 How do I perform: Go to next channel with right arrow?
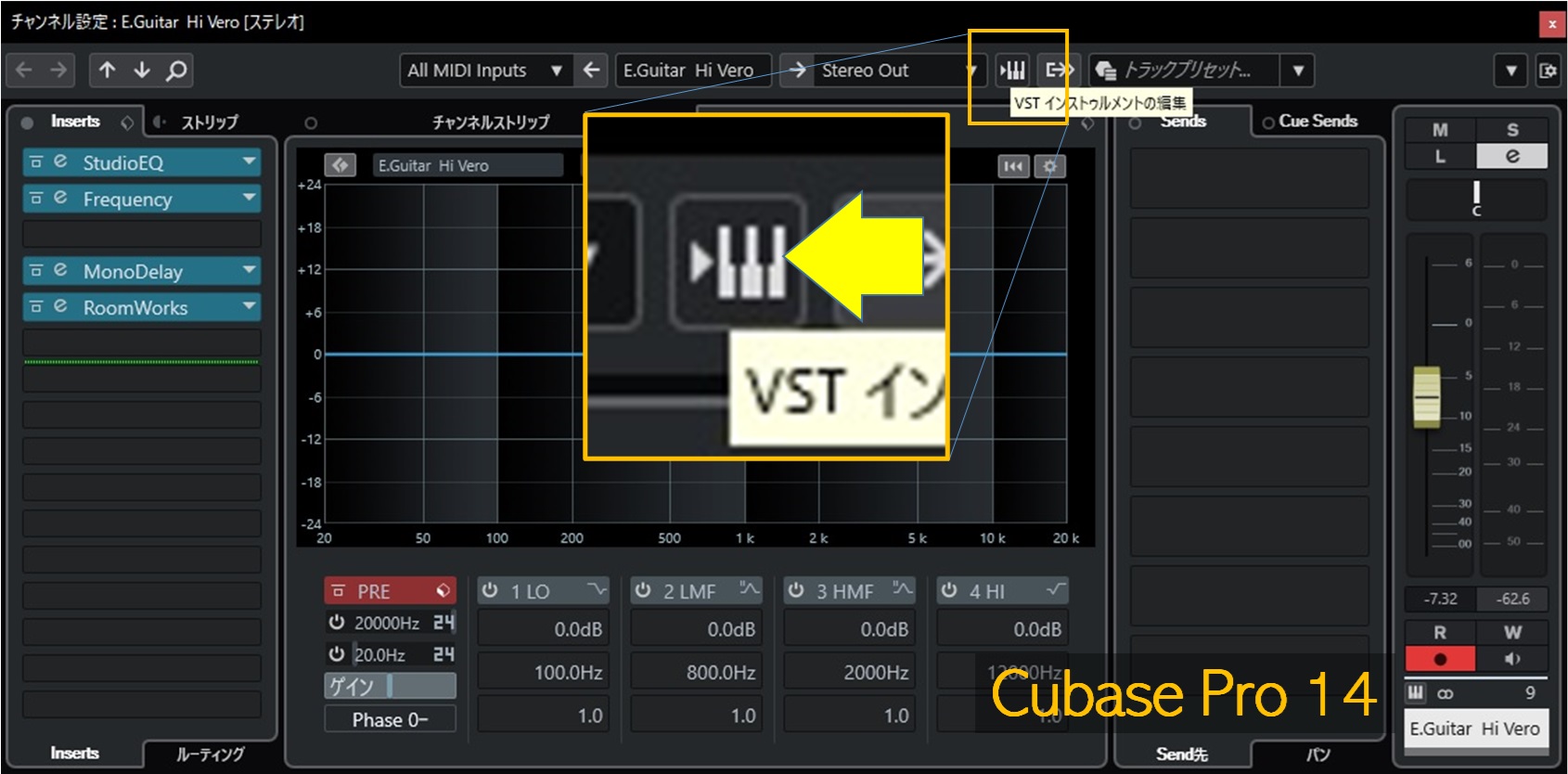58,70
